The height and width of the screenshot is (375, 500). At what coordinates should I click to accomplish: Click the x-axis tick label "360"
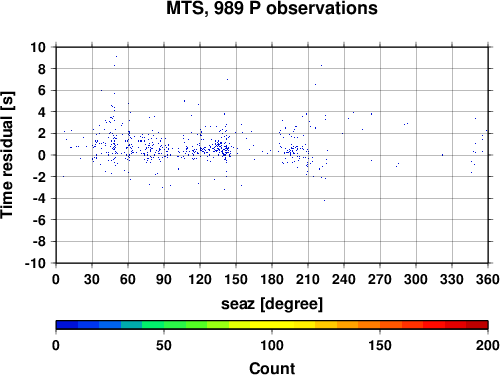pyautogui.click(x=488, y=279)
